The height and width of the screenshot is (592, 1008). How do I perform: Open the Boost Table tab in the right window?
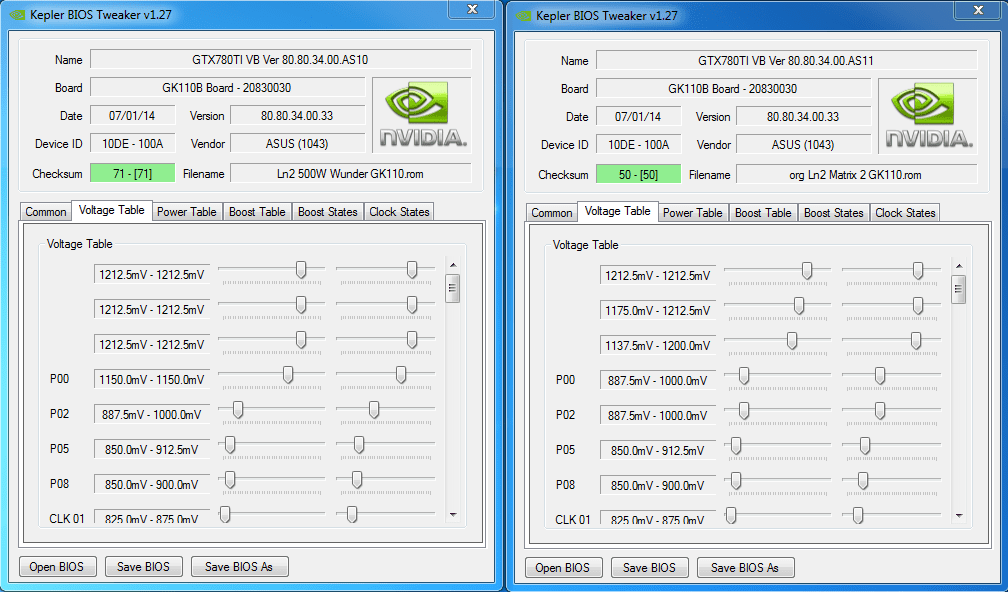tap(763, 213)
